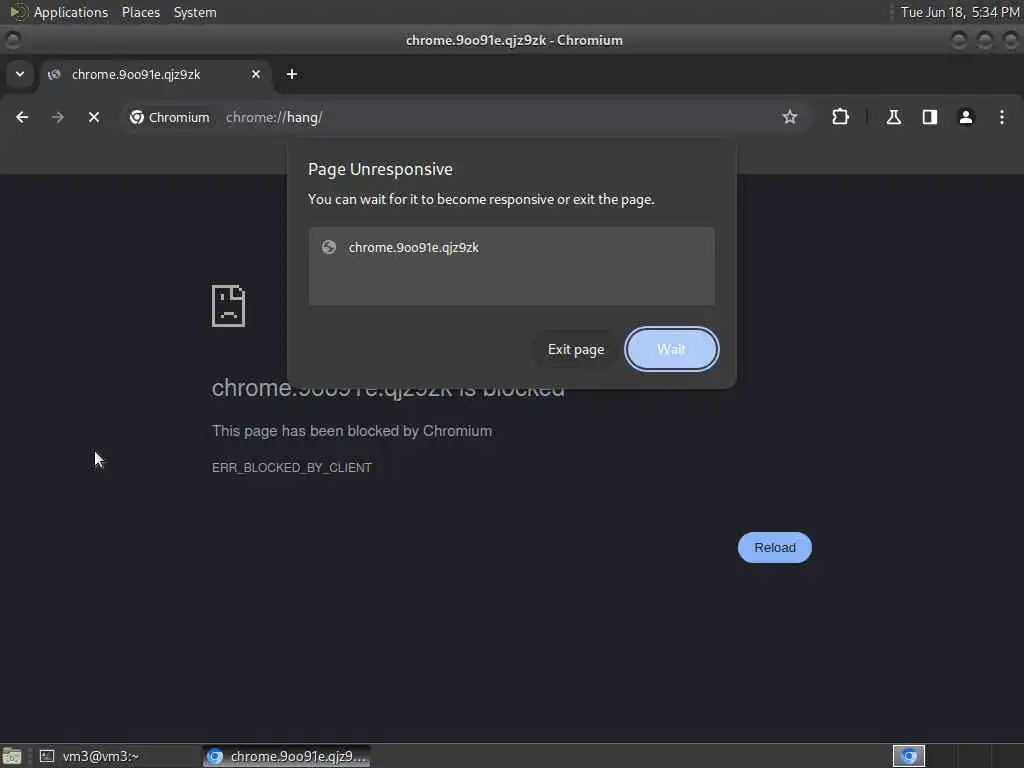Open the Places menu
Viewport: 1024px width, 768px height.
pos(141,12)
